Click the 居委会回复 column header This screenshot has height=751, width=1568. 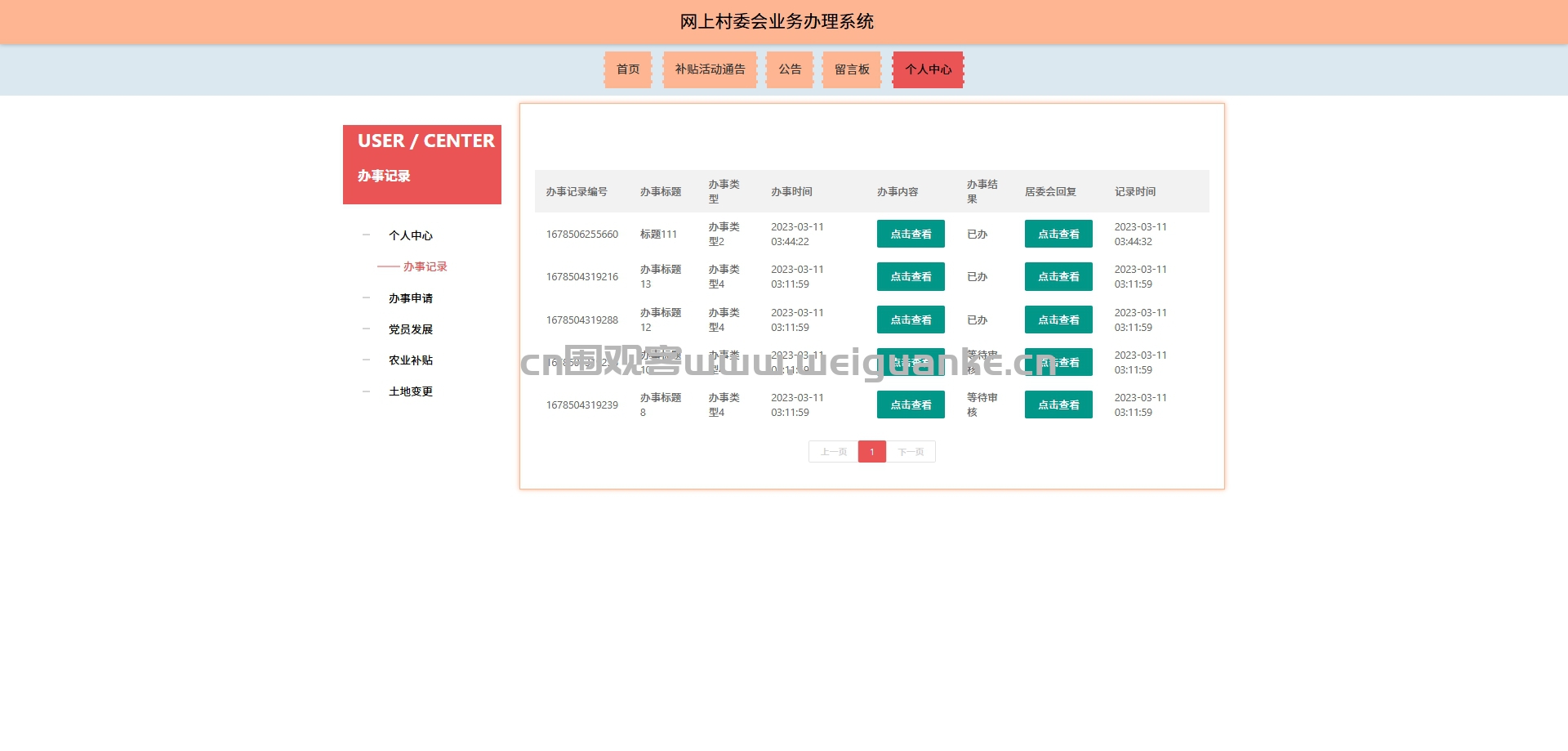click(1050, 192)
